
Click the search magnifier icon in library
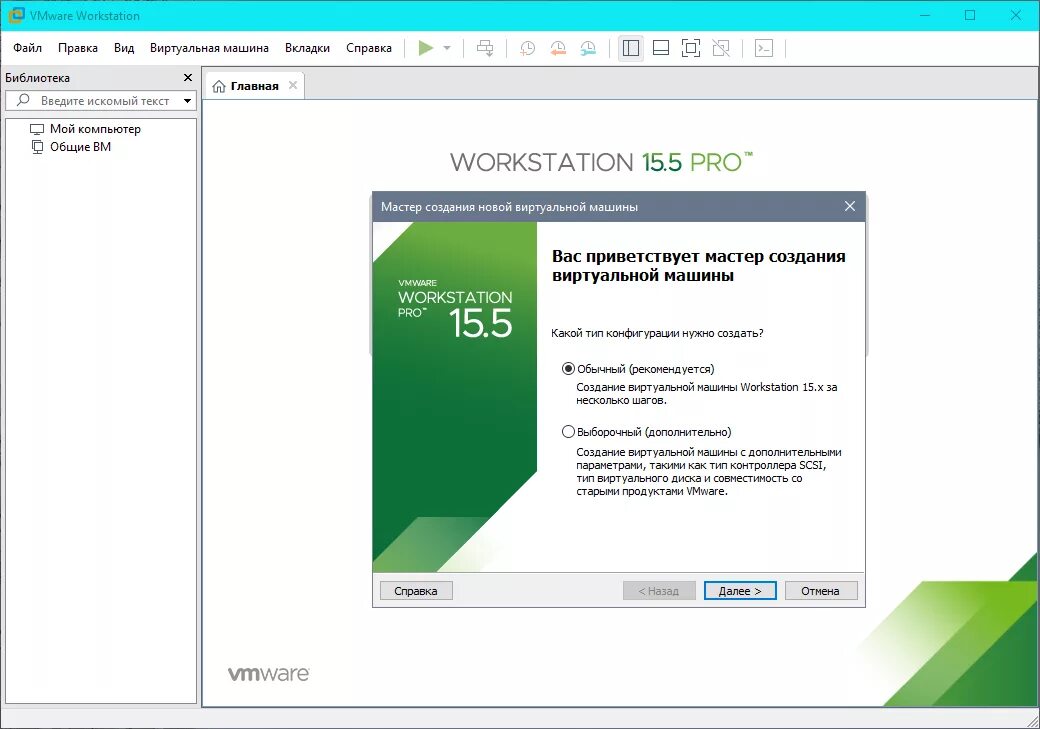23,100
